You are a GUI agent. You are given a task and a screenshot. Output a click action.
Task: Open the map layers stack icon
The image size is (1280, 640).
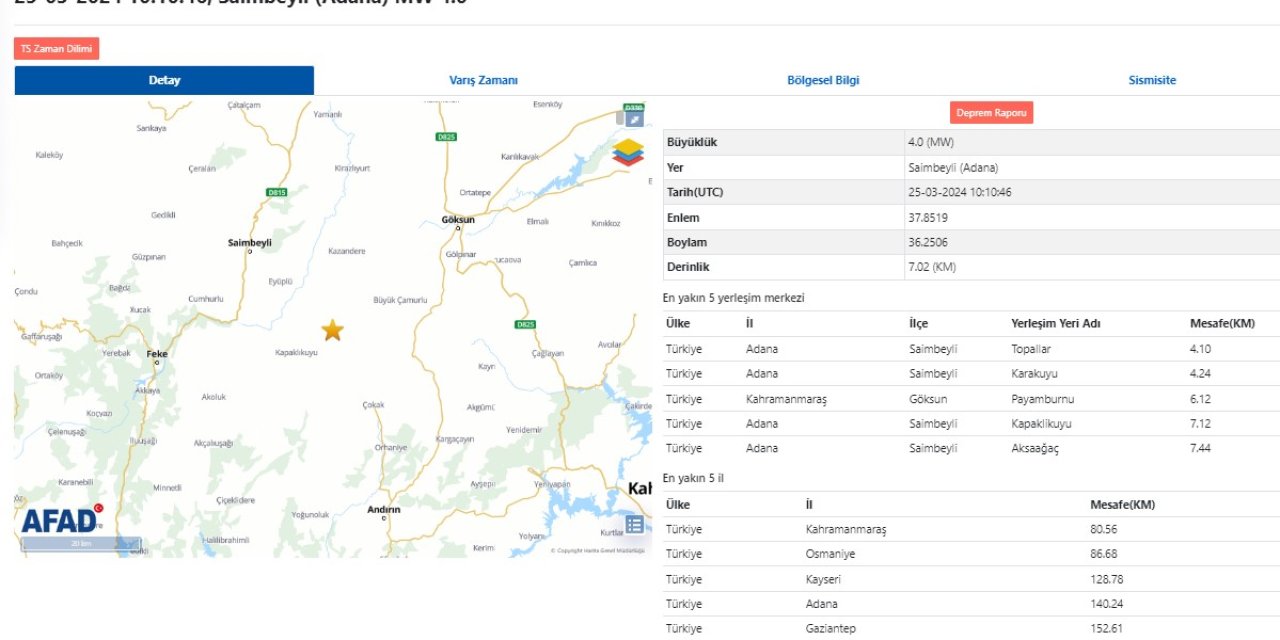pyautogui.click(x=629, y=152)
